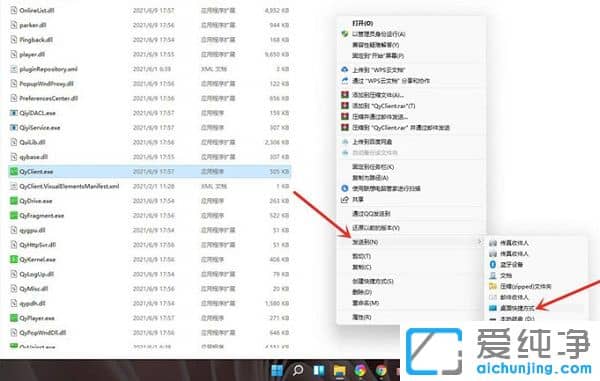
Task: Select the QyPopWndDll.dll file name
Action: (x=43, y=333)
